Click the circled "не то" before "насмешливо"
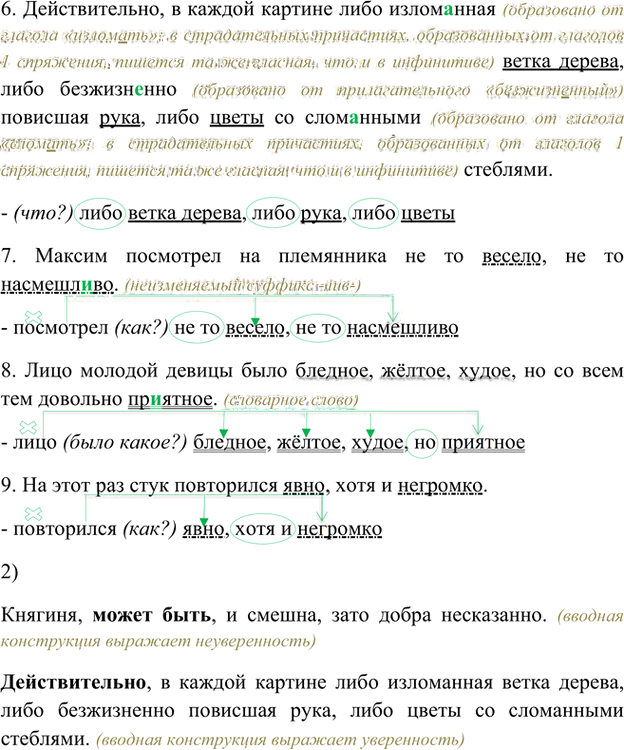The width and height of the screenshot is (624, 750). (x=318, y=328)
